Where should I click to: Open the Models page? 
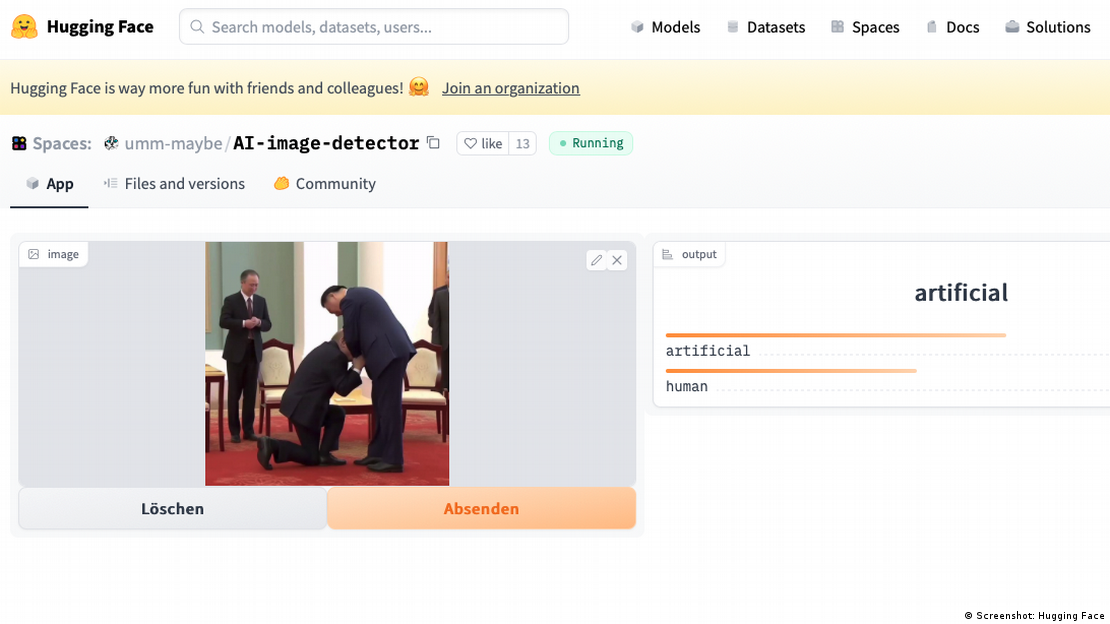(x=665, y=27)
